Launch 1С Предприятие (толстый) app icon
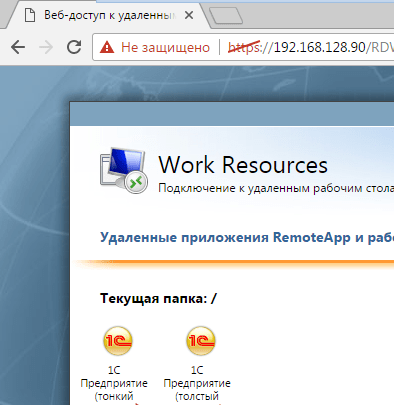 pos(201,341)
